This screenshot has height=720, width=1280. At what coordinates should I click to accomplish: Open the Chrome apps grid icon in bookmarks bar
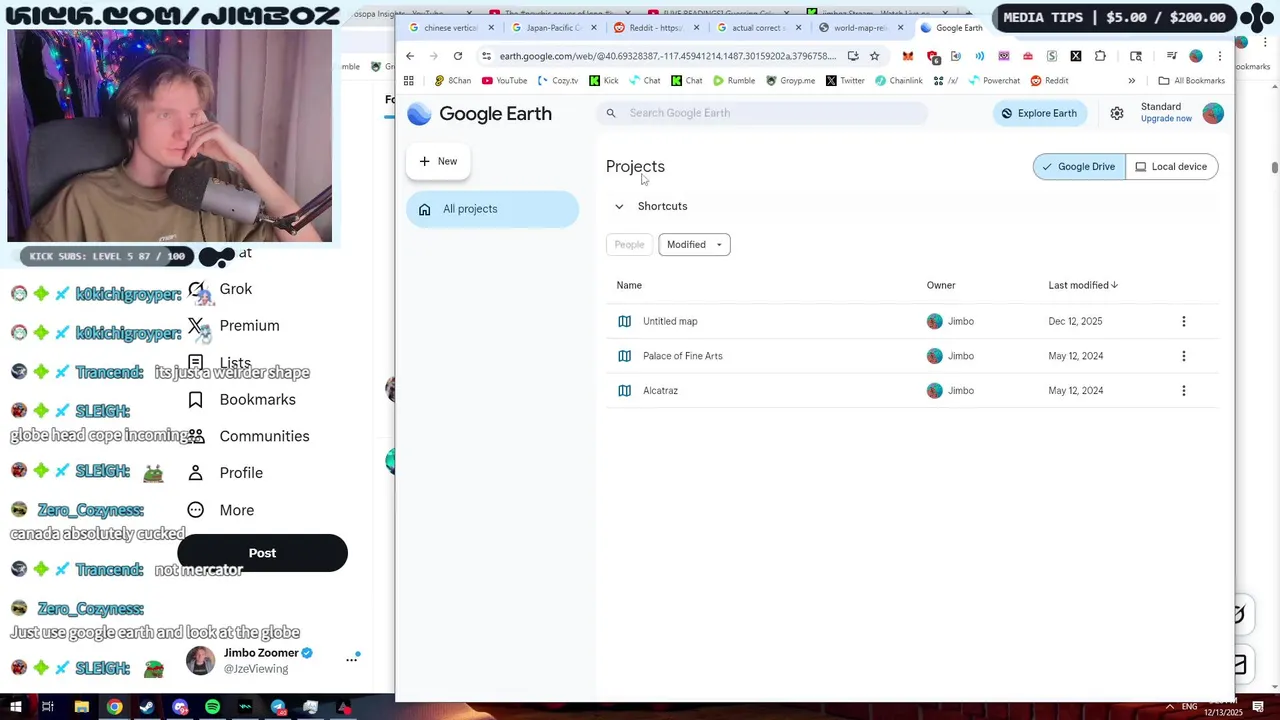pos(408,81)
